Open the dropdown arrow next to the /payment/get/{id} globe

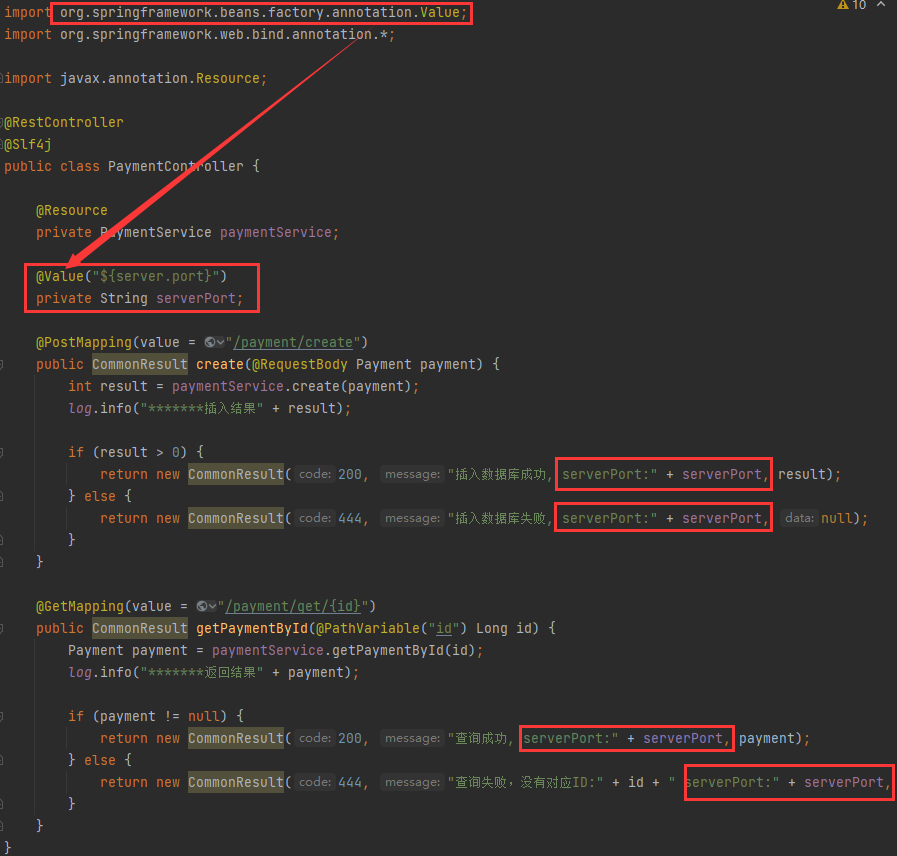(212, 606)
